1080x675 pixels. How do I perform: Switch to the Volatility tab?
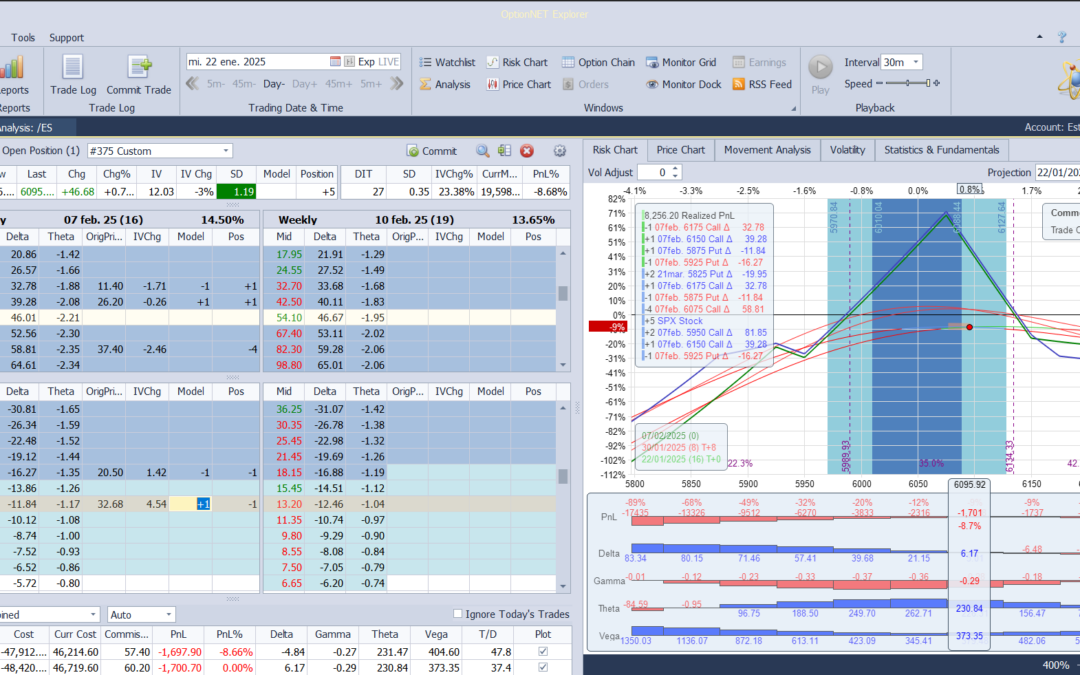(847, 149)
